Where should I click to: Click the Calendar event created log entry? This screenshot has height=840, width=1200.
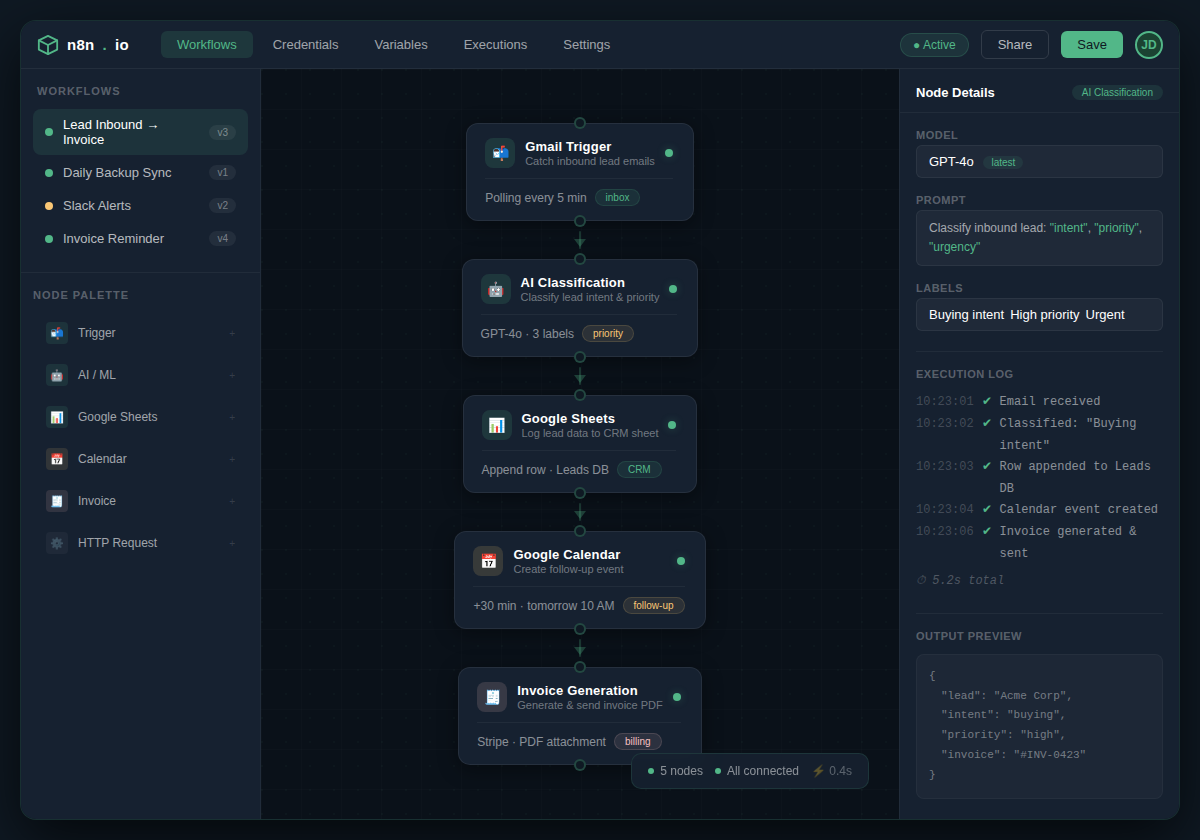pos(1039,509)
